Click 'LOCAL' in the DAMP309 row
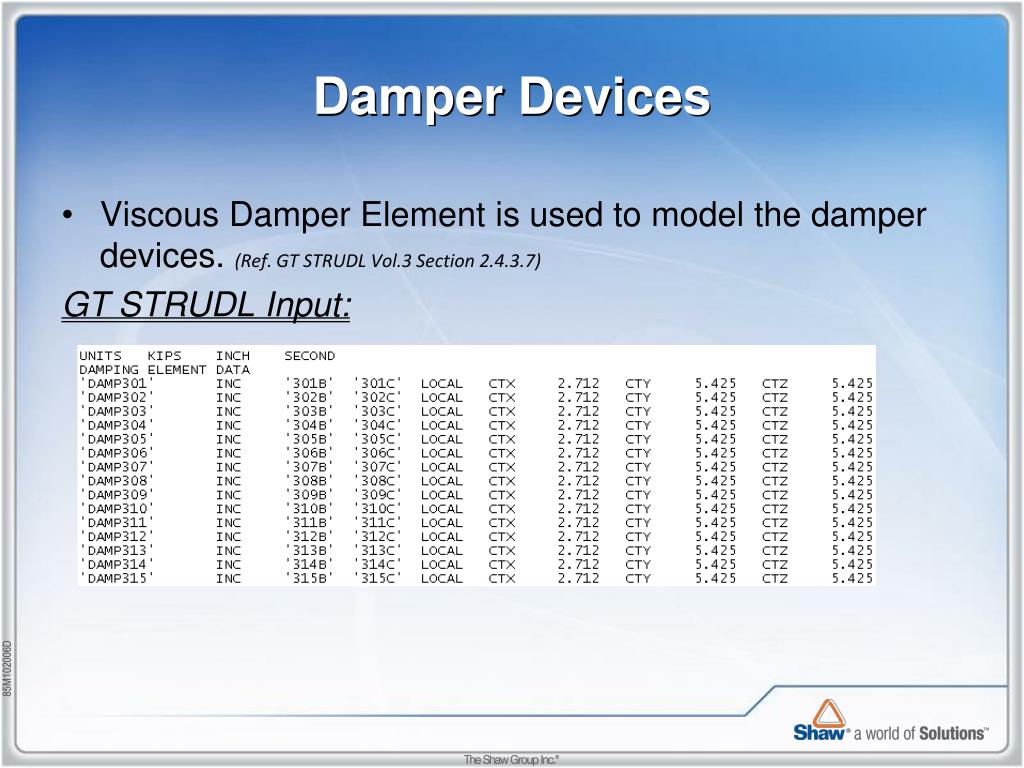 (x=441, y=494)
